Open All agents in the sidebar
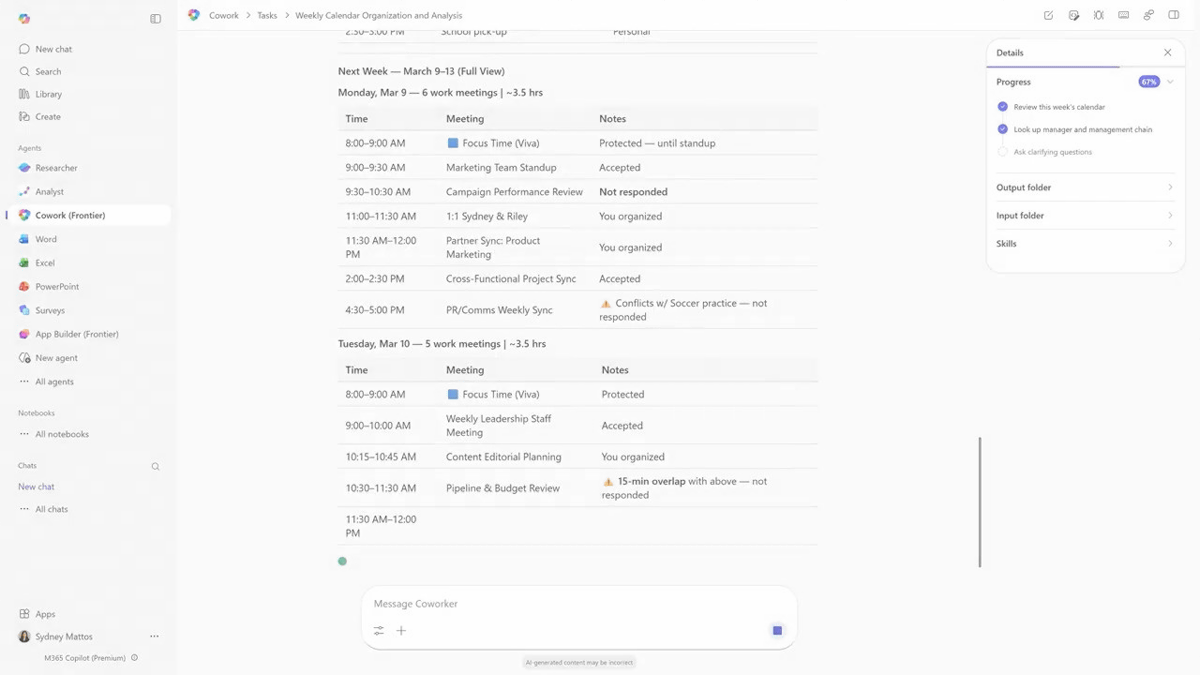The height and width of the screenshot is (675, 1200). 54,382
